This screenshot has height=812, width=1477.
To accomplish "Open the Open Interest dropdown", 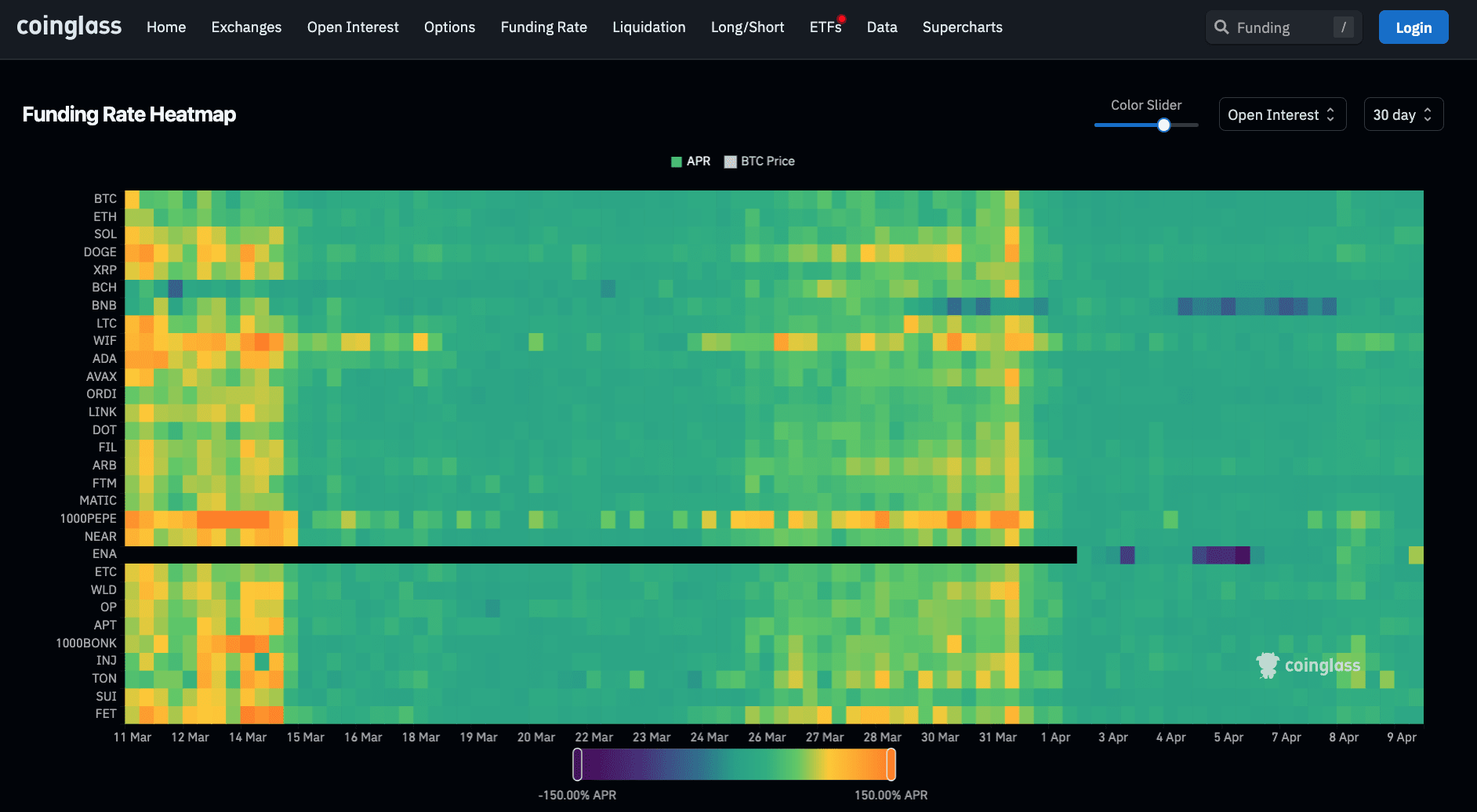I will [x=1282, y=114].
